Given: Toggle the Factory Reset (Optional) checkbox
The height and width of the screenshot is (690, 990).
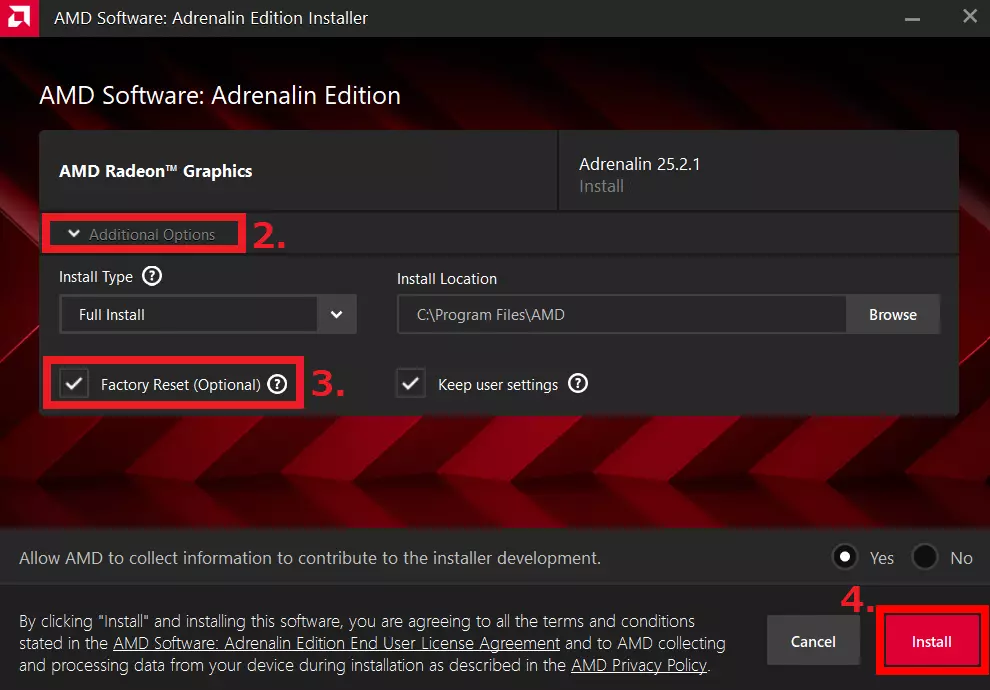Looking at the screenshot, I should pyautogui.click(x=74, y=384).
